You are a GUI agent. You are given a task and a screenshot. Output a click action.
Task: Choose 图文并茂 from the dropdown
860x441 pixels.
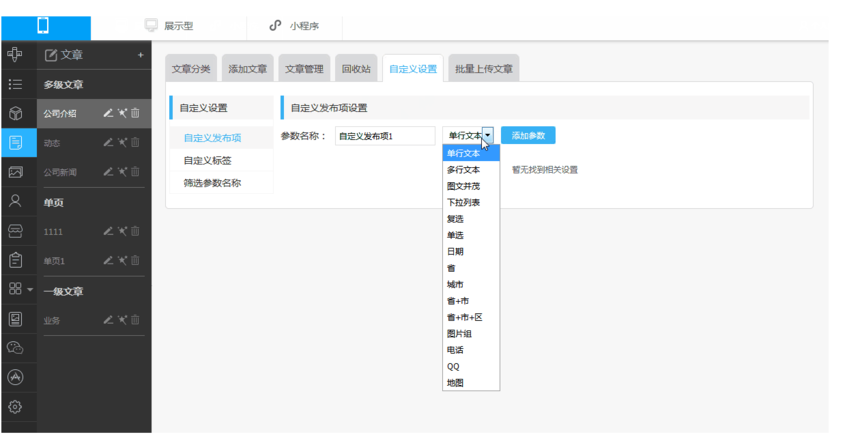pos(471,186)
